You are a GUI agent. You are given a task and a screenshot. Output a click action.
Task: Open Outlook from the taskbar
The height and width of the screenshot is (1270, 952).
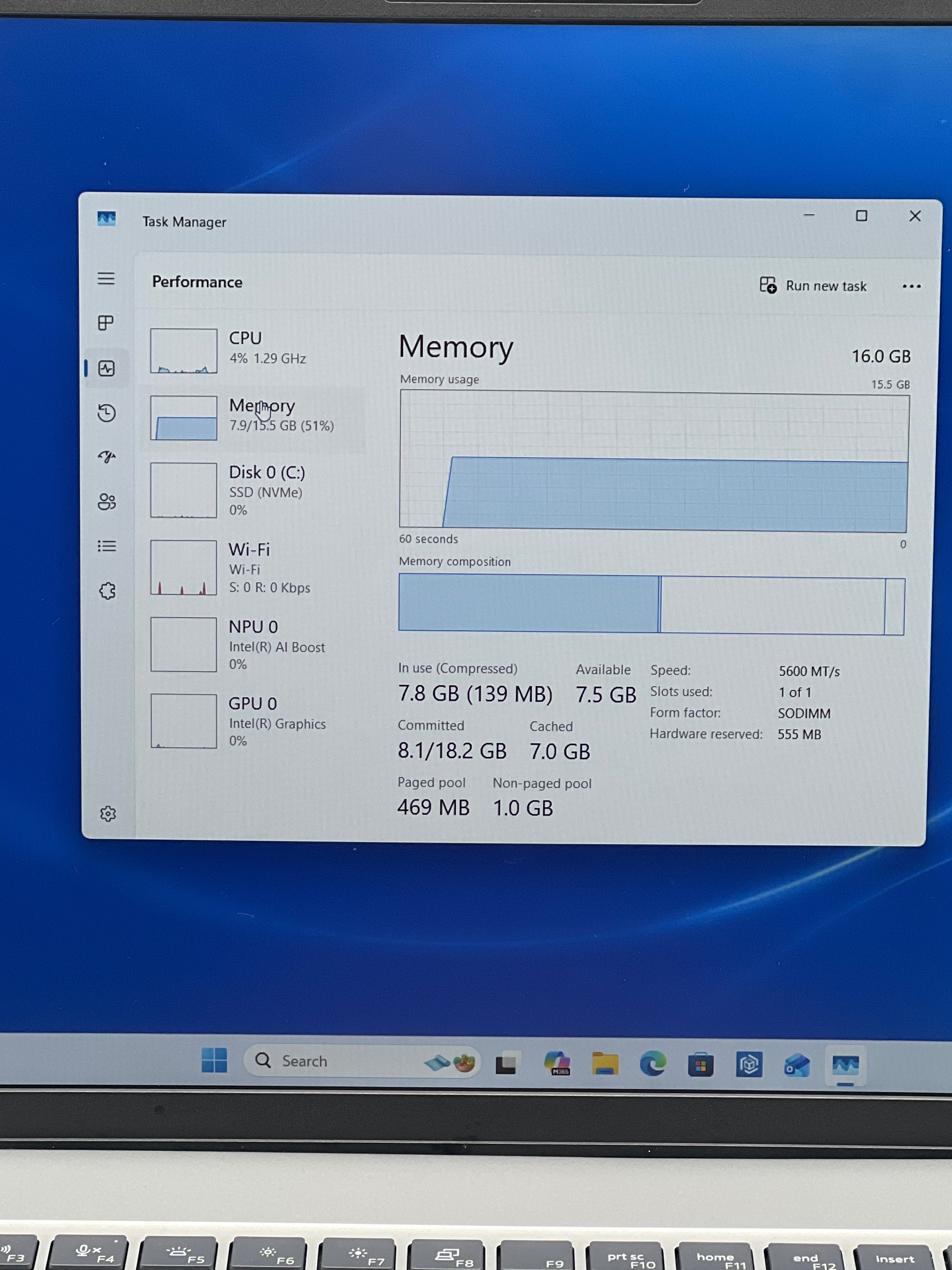[797, 1066]
